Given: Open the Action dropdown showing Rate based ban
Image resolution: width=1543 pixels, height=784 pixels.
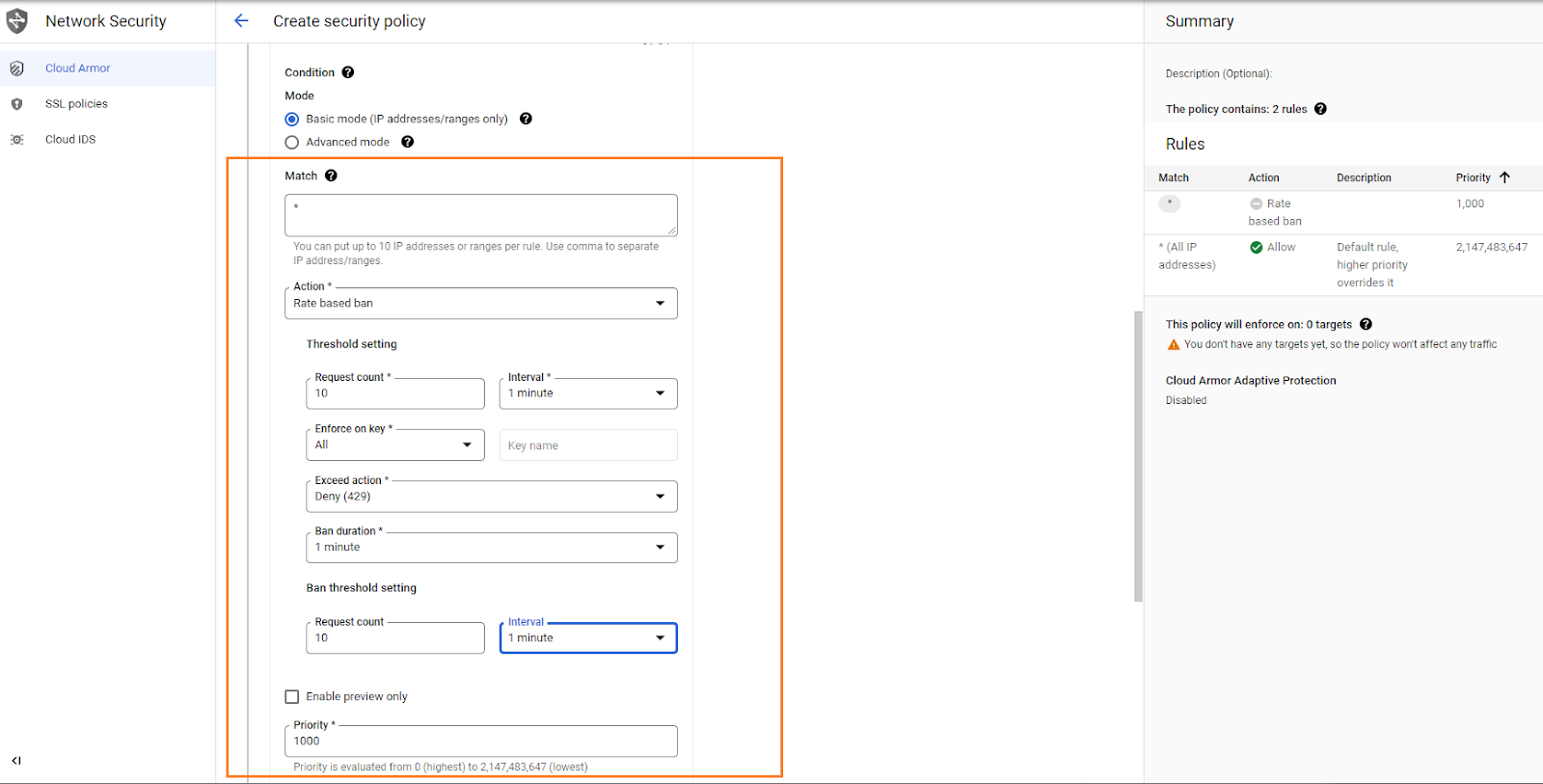Looking at the screenshot, I should click(x=481, y=303).
